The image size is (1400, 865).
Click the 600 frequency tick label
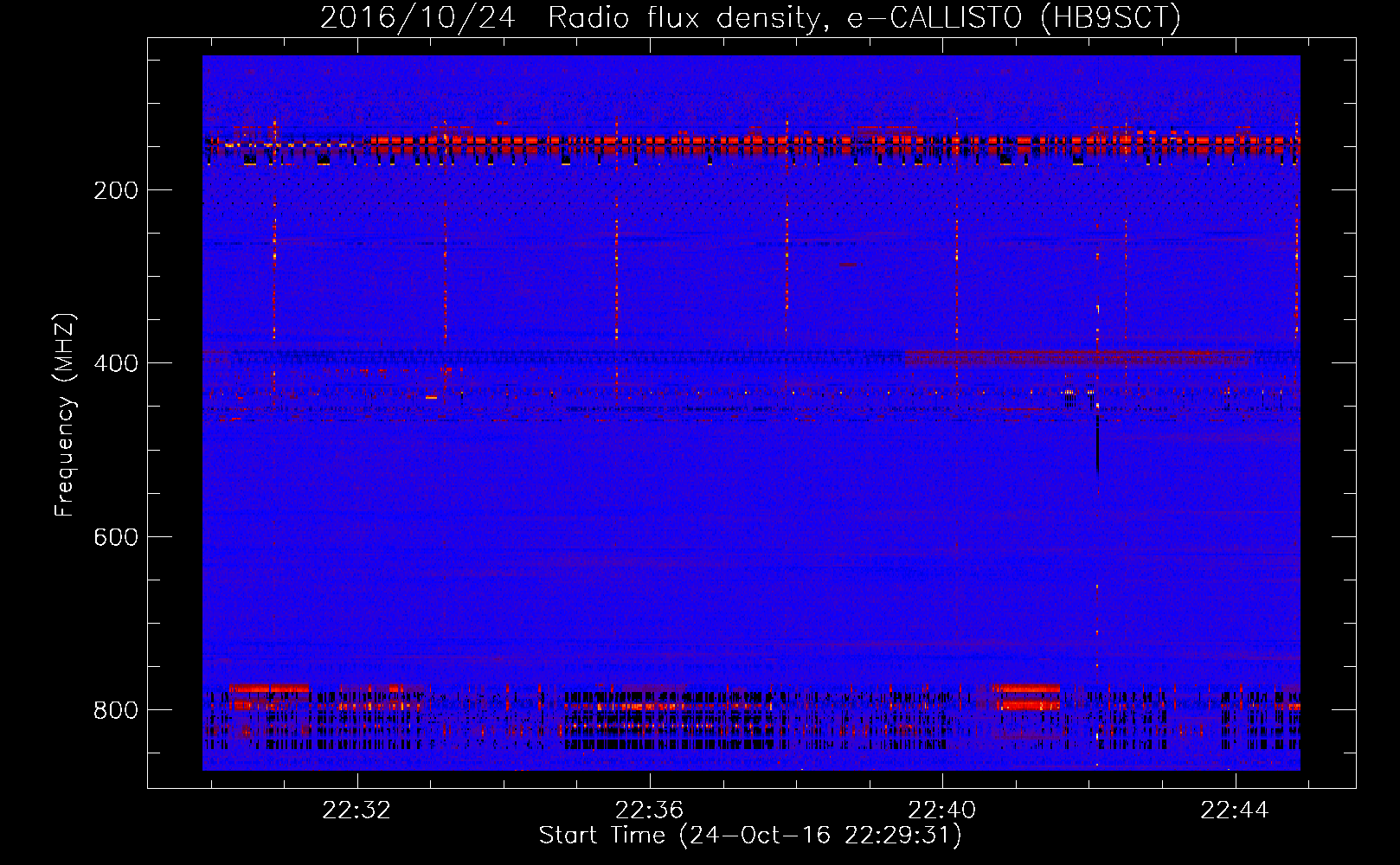point(116,537)
